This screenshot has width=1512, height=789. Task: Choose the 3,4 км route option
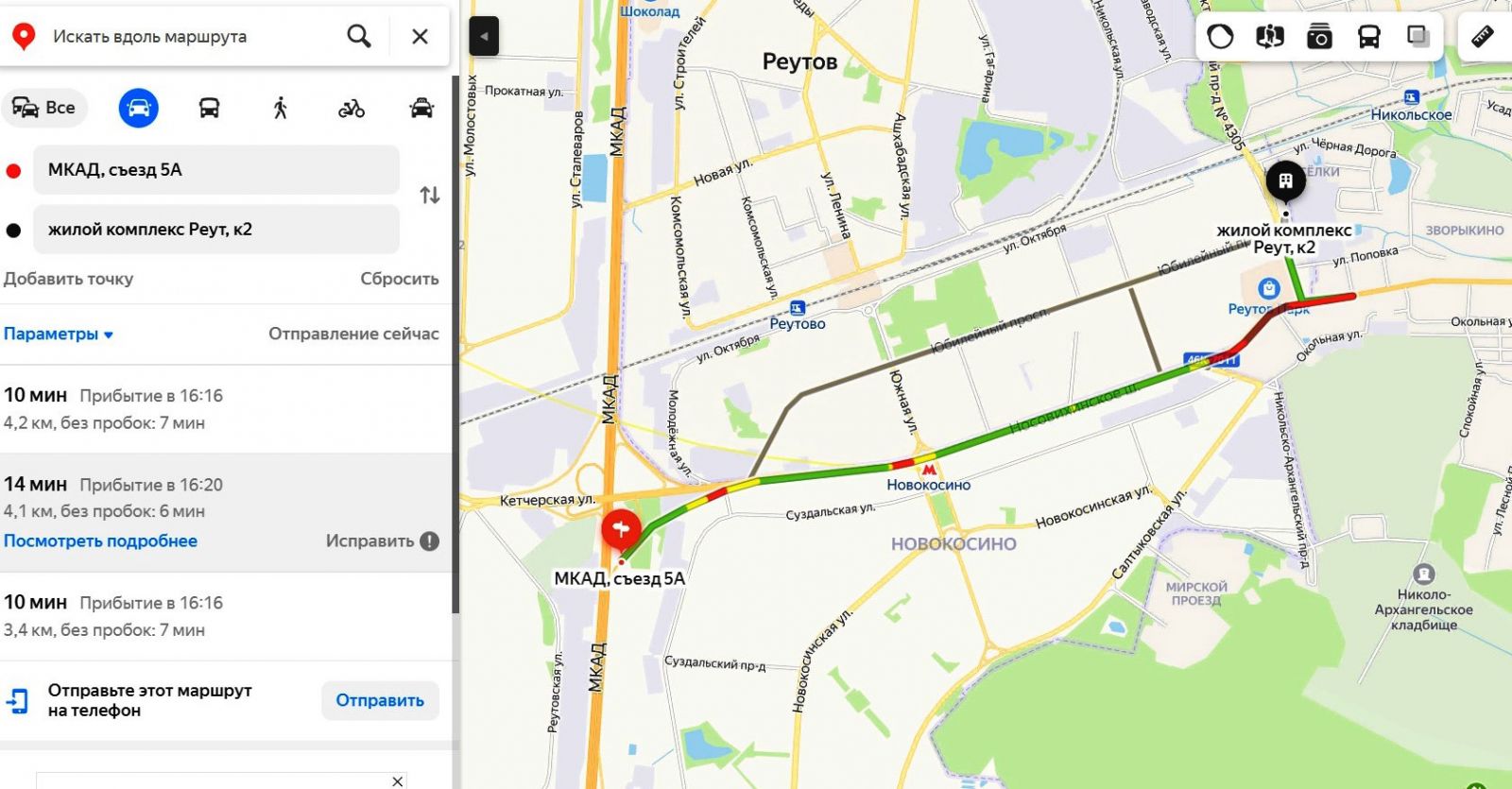[227, 615]
